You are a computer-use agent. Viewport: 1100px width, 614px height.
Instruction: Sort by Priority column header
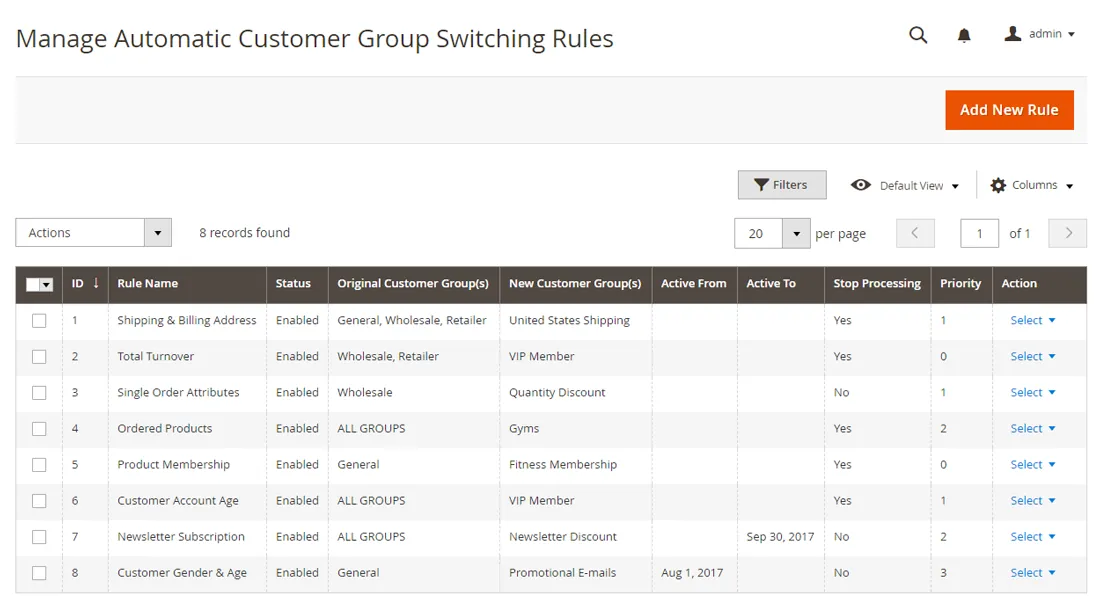[960, 283]
